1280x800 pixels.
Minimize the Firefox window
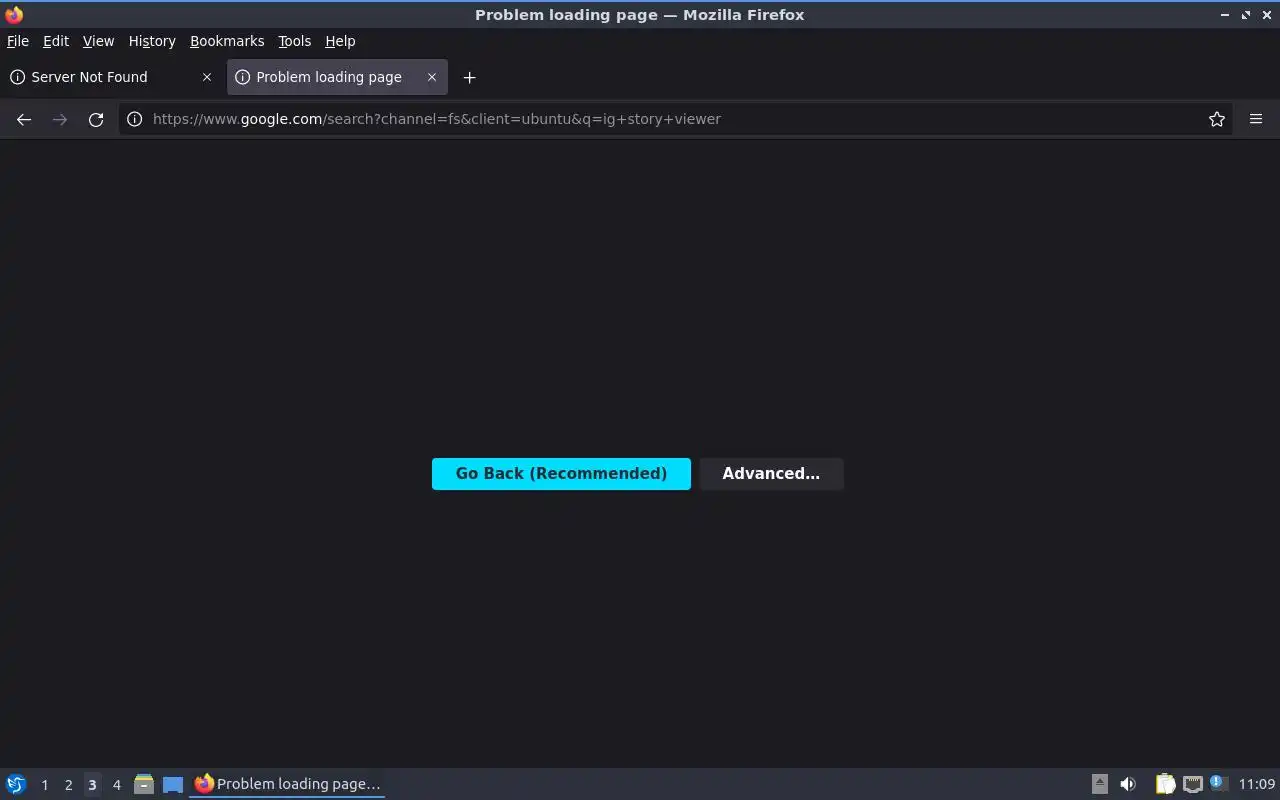[1225, 15]
